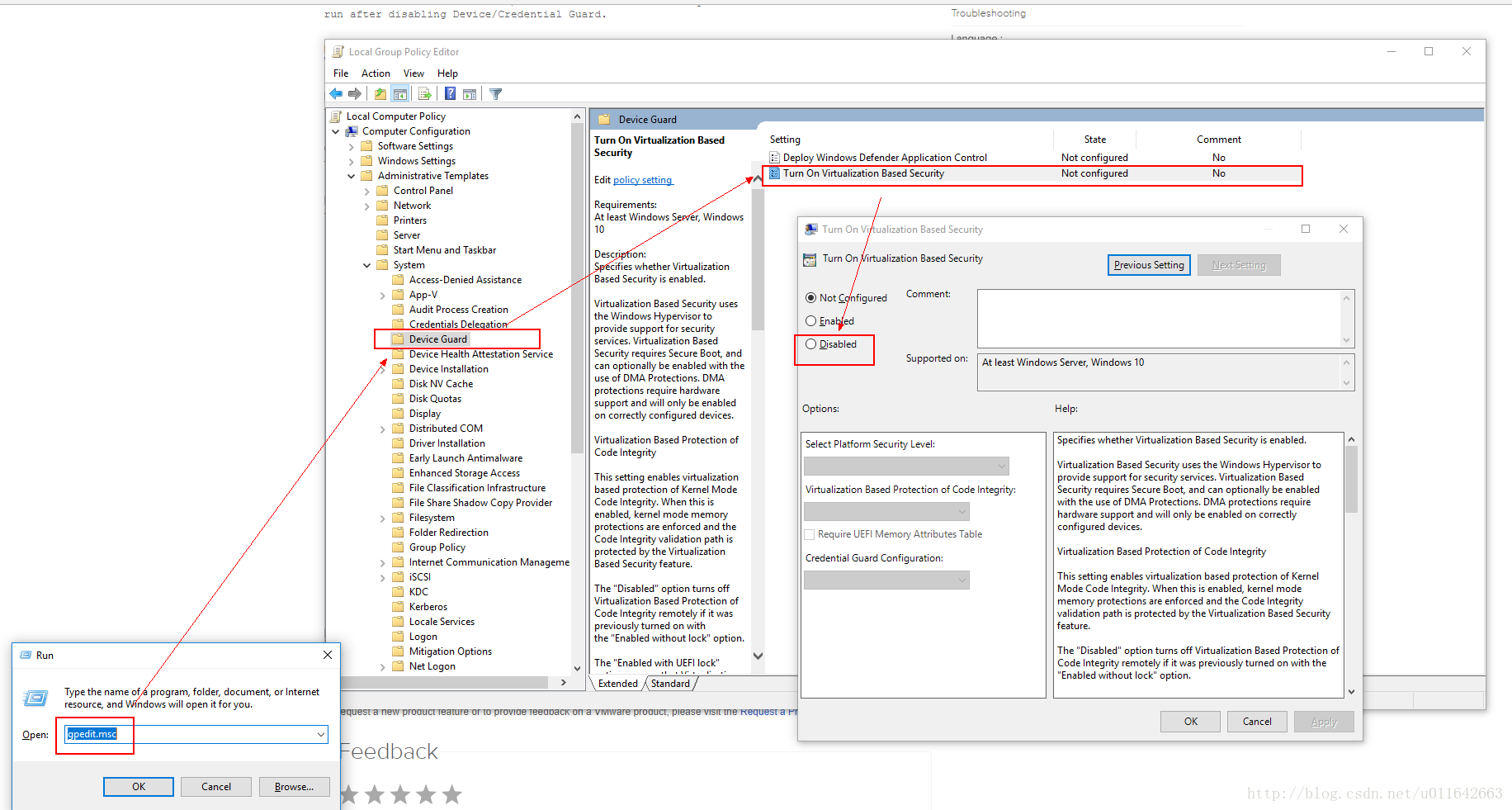Click Cancel in the Run dialog
The height and width of the screenshot is (810, 1512).
(216, 787)
